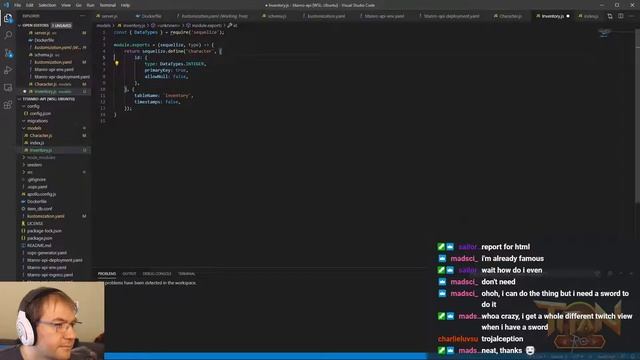Open the Extensions view
Screen dimensions: 640x360
(8, 105)
